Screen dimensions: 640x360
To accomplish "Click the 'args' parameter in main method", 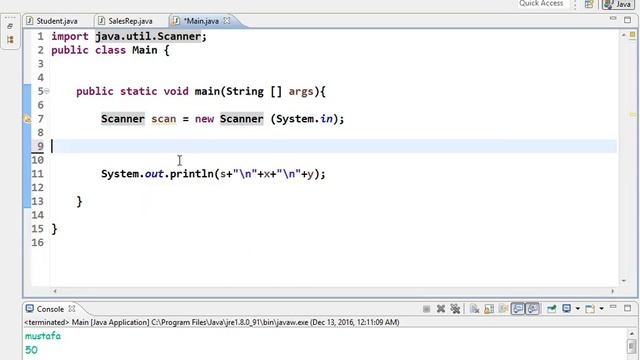I will pos(301,92).
